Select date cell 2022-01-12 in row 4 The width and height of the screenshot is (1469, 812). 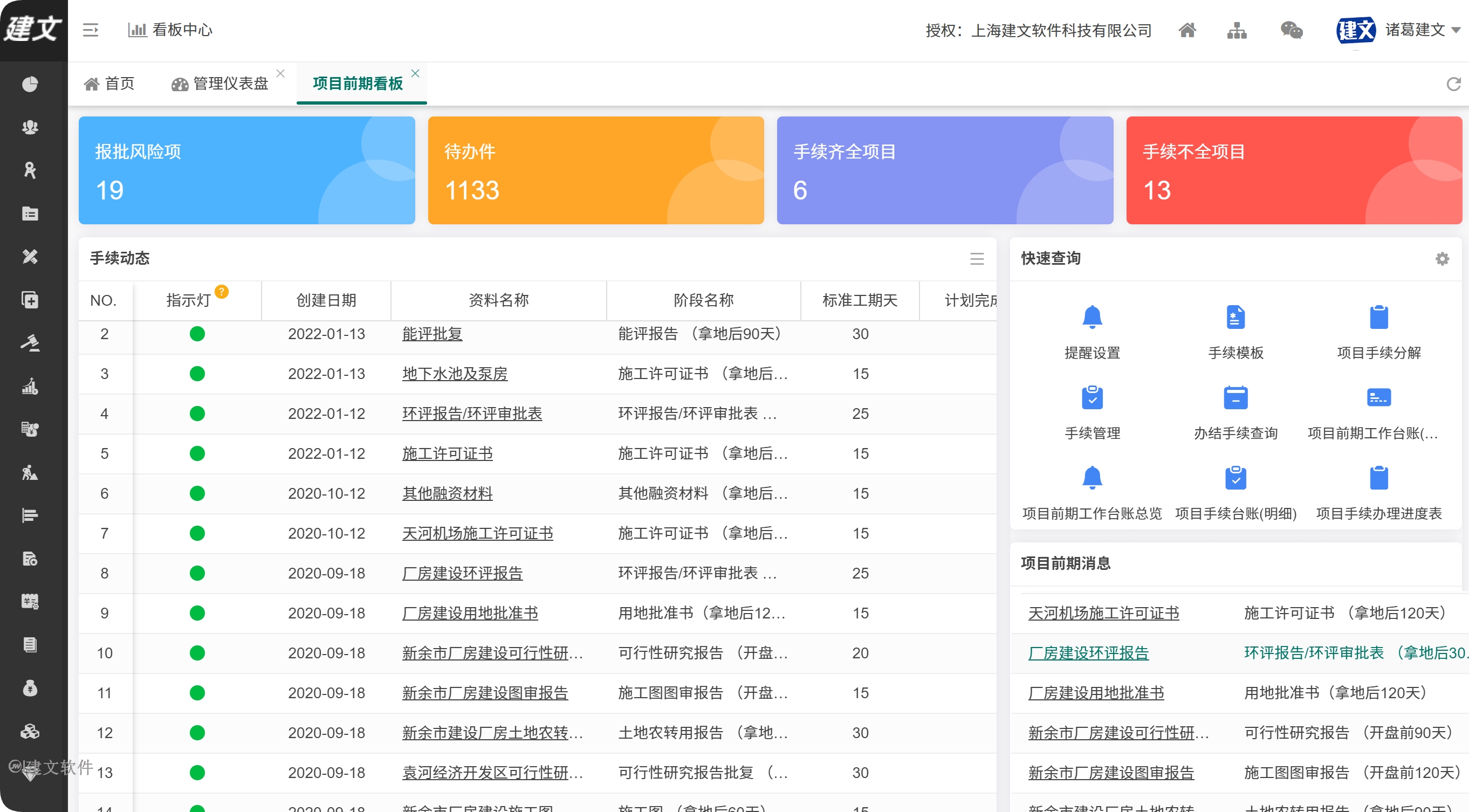326,414
